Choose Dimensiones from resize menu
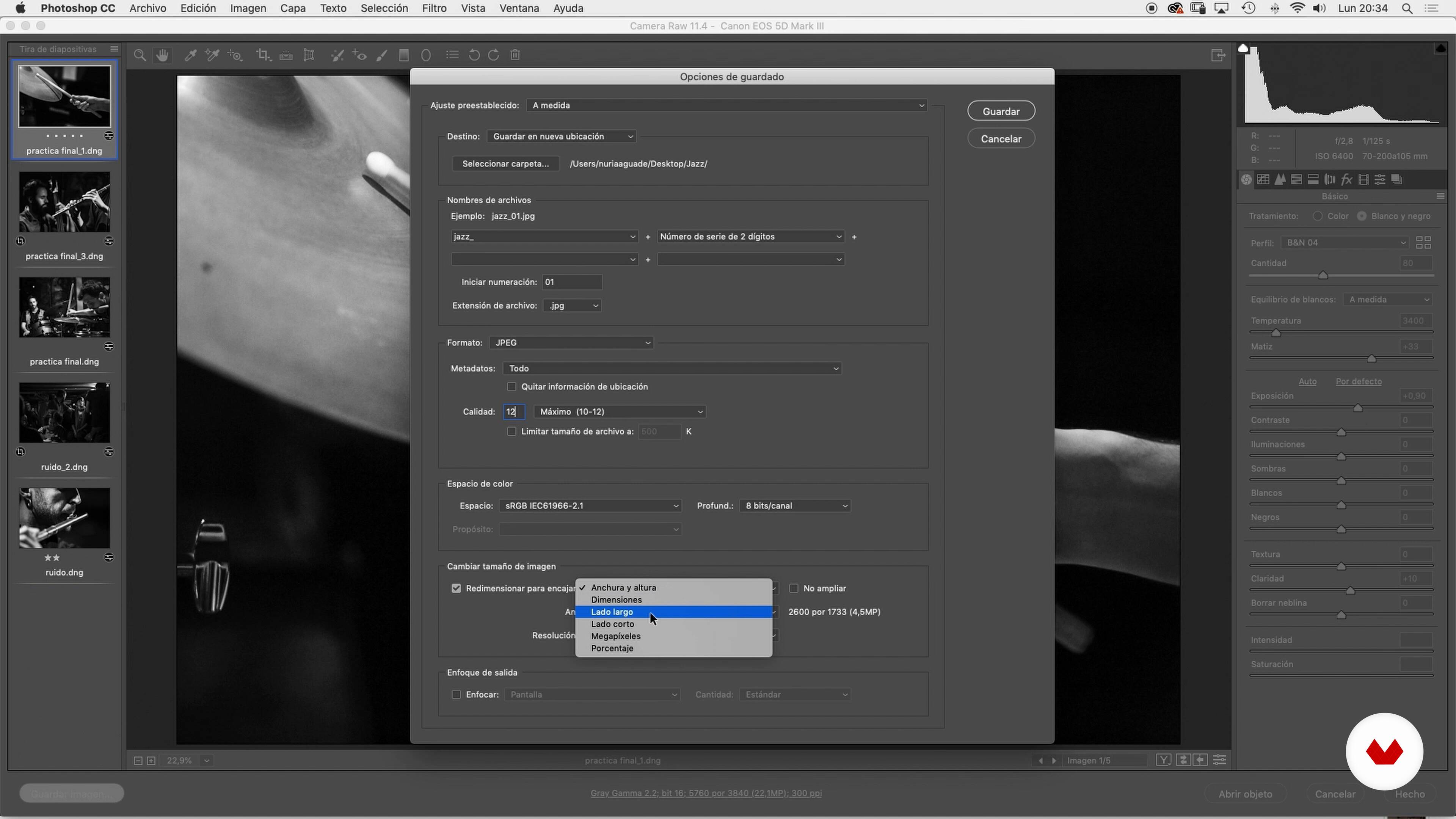The height and width of the screenshot is (819, 1456). click(674, 600)
